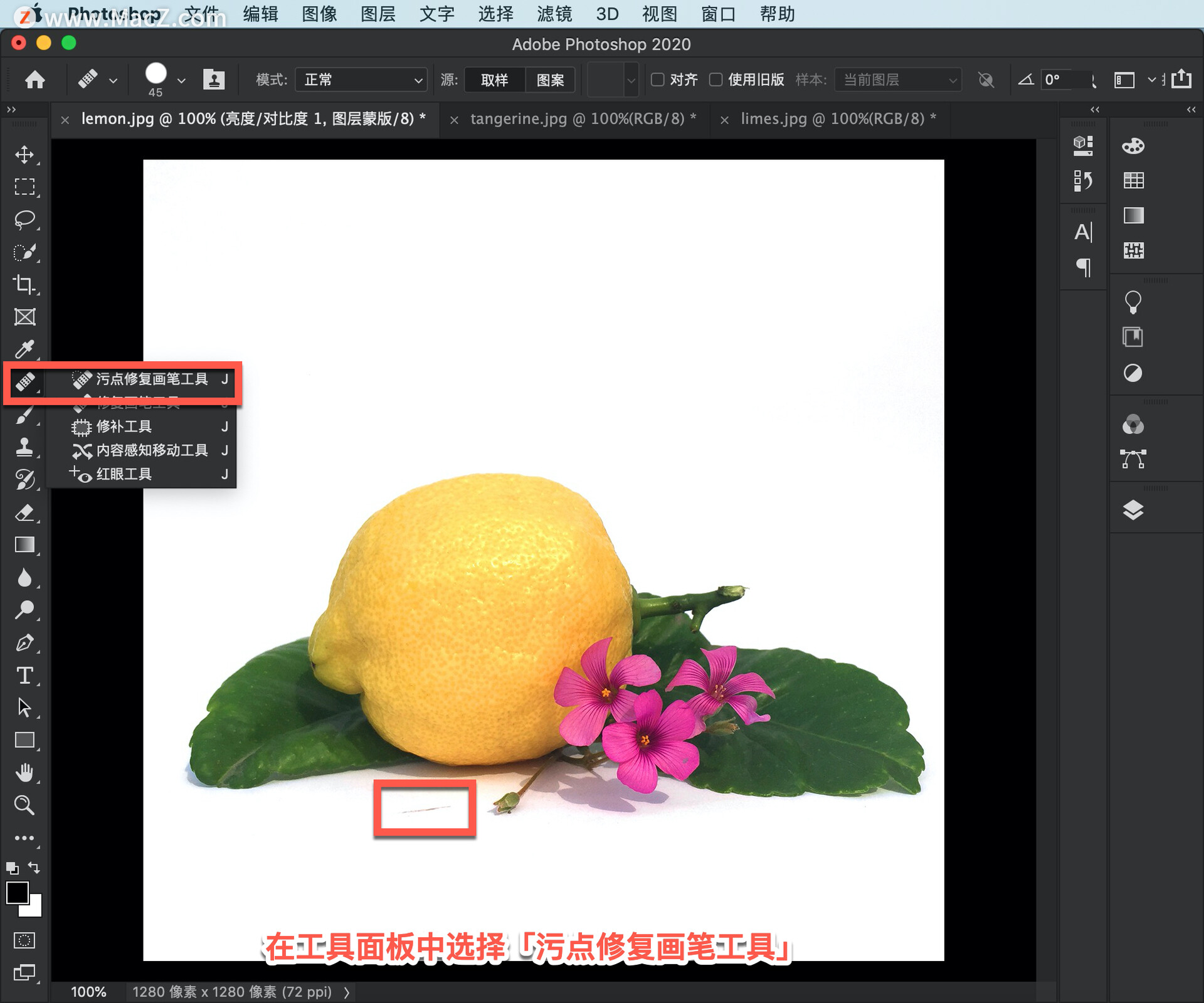The width and height of the screenshot is (1204, 1003).
Task: Open the 滤镜 menu
Action: tap(554, 14)
